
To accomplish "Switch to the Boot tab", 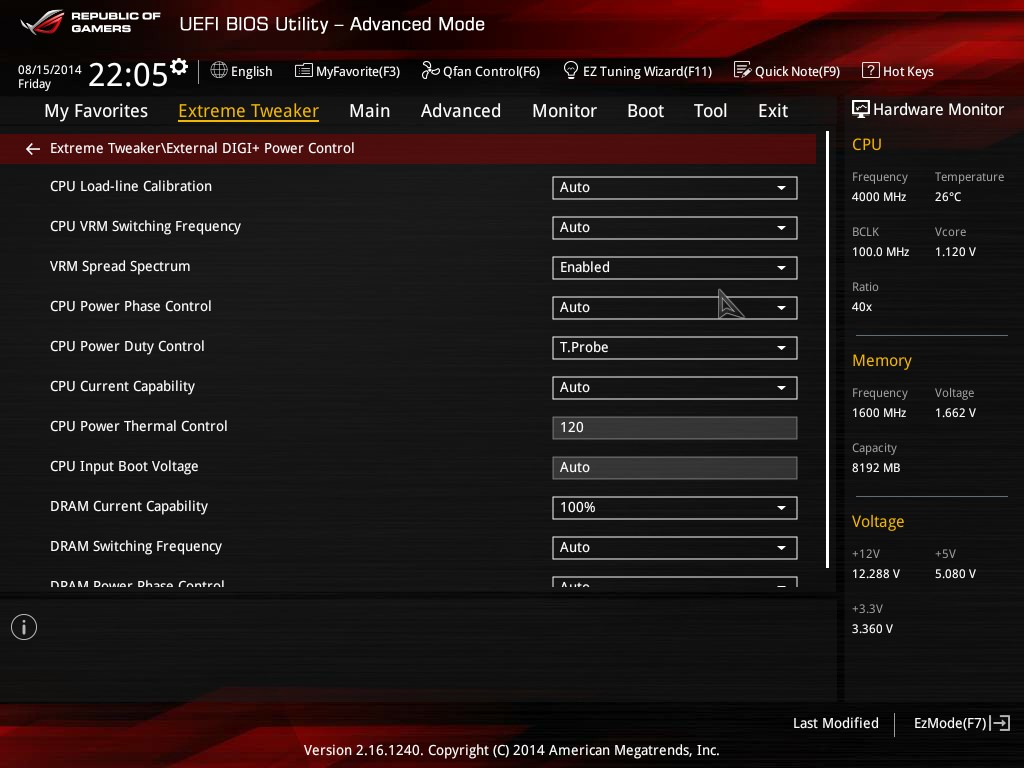I will (645, 111).
